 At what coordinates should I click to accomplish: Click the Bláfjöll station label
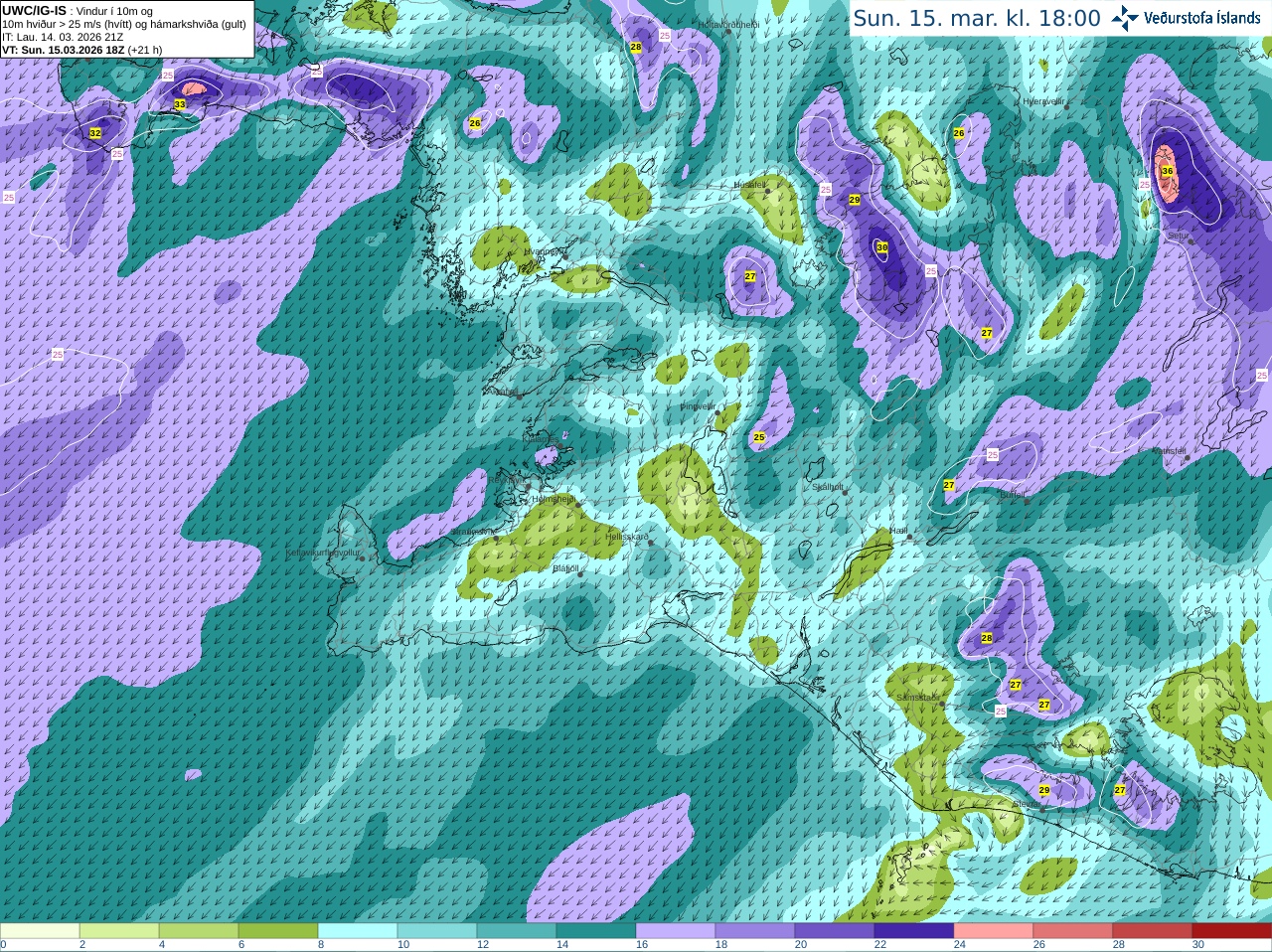(564, 568)
